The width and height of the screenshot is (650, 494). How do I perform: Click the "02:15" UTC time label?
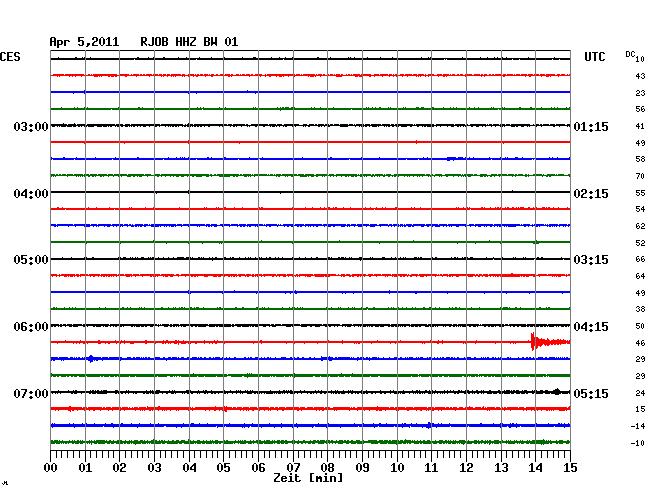pyautogui.click(x=591, y=194)
